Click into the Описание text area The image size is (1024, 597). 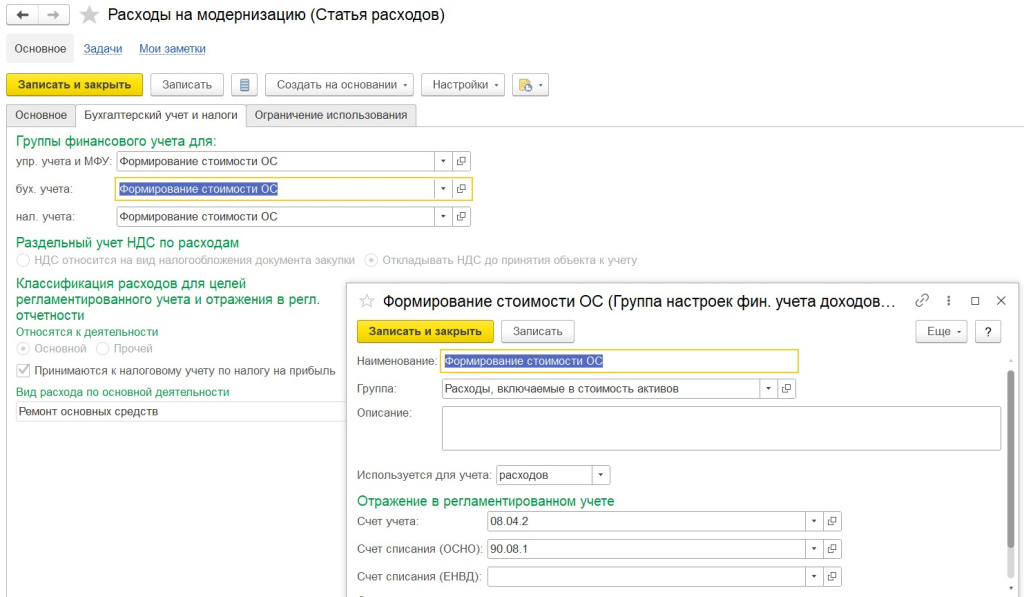point(722,428)
